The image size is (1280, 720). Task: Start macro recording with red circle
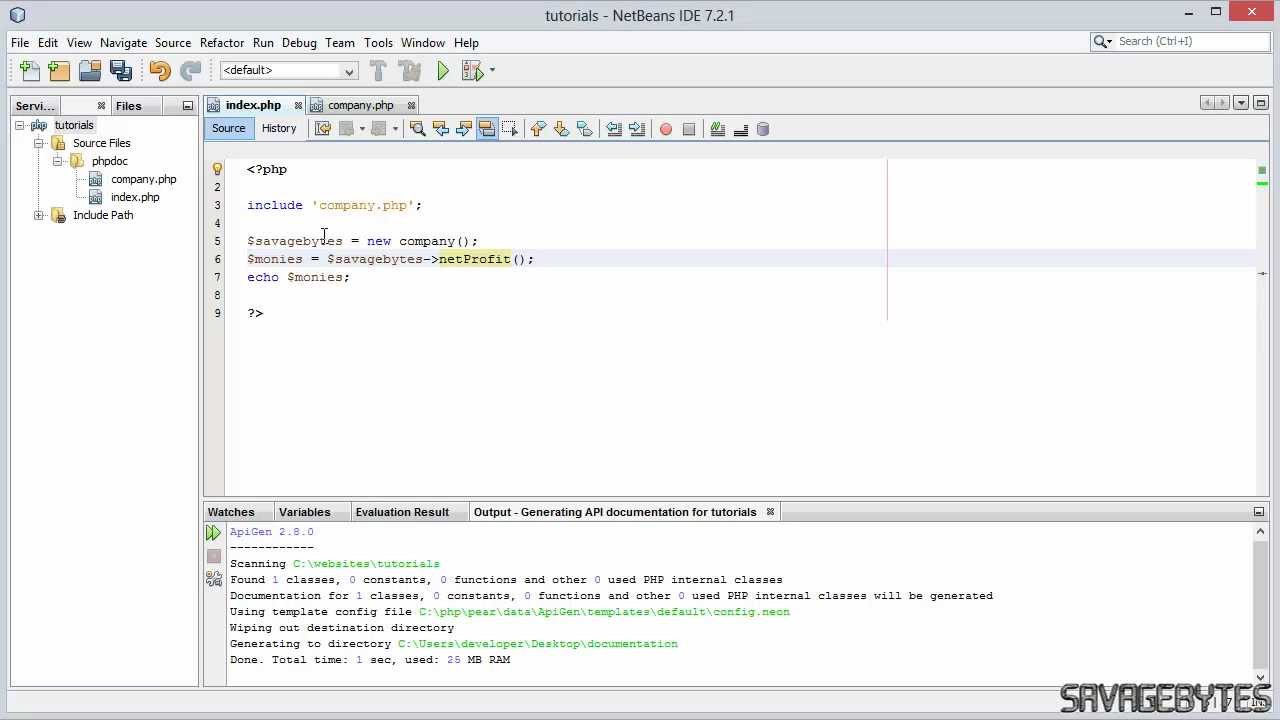666,129
